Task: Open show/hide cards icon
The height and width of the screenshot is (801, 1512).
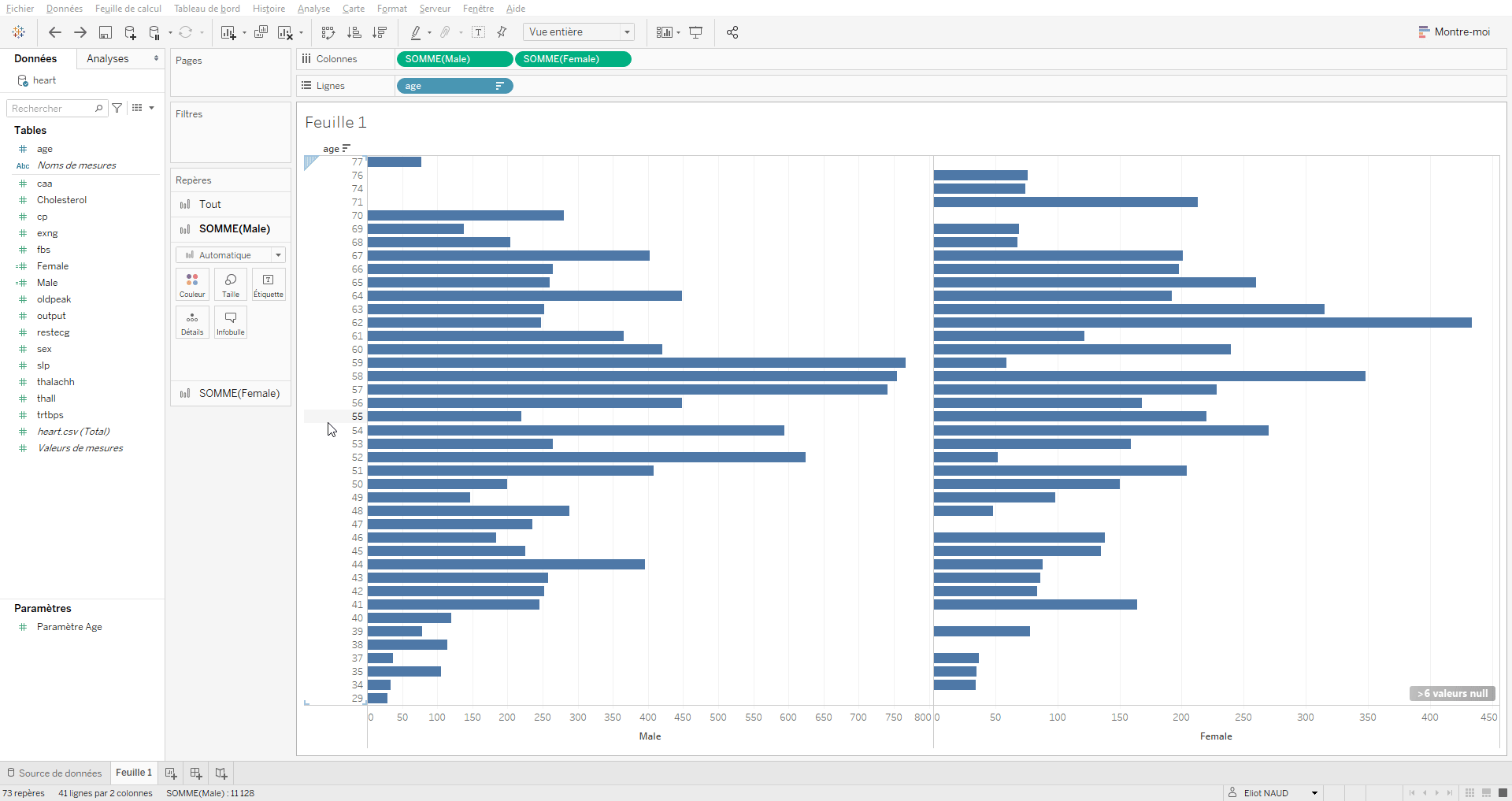Action: (x=665, y=32)
